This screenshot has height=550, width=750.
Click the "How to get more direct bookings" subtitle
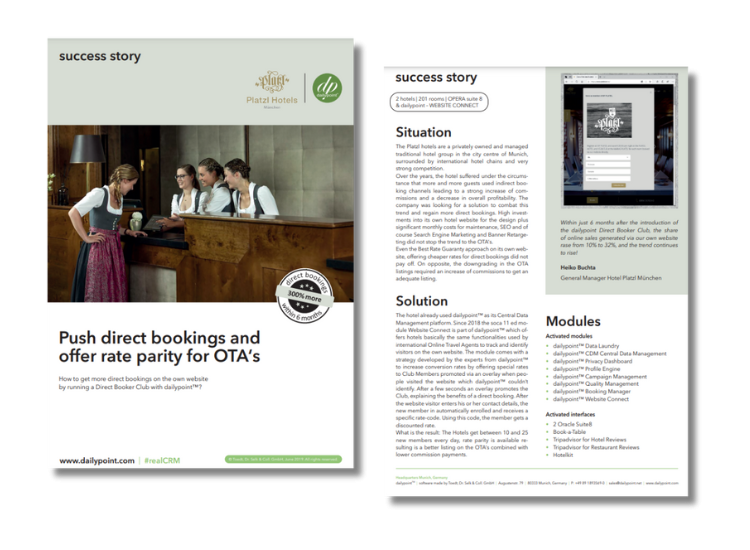[133, 383]
